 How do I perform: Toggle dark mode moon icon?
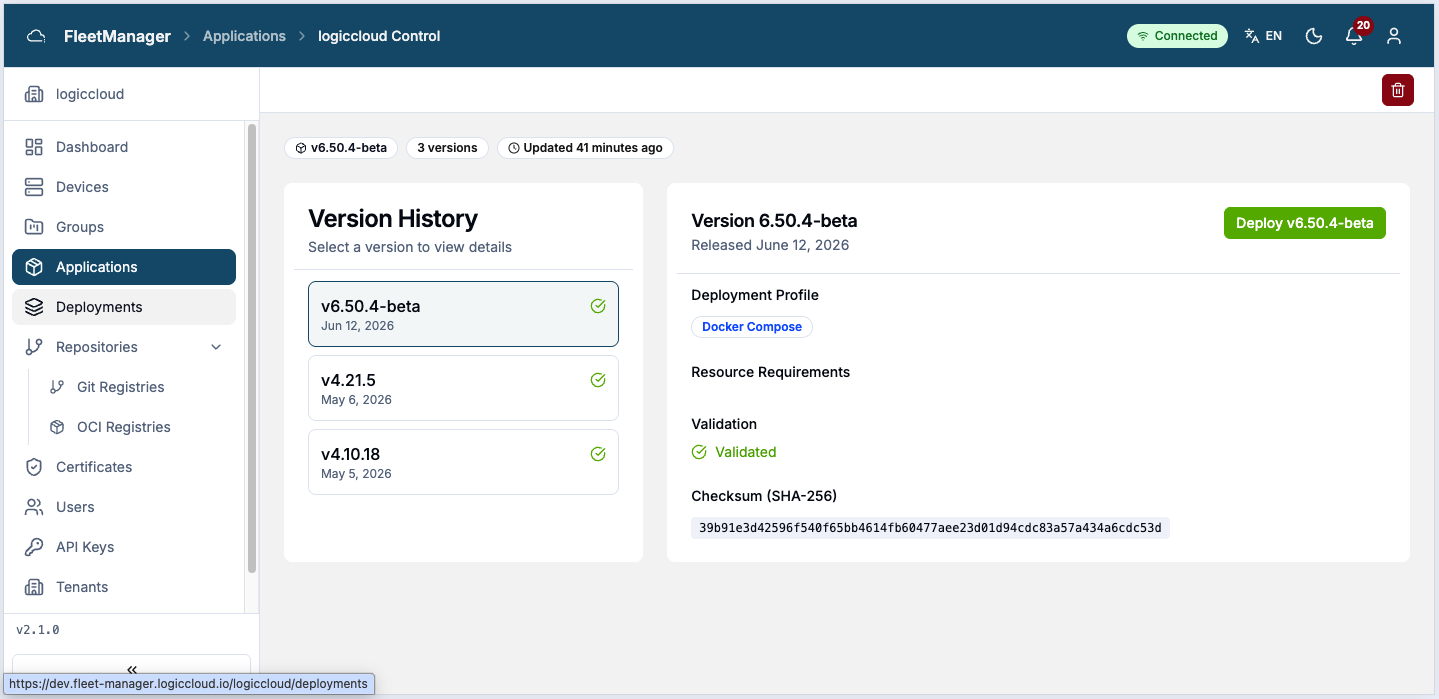[x=1314, y=36]
